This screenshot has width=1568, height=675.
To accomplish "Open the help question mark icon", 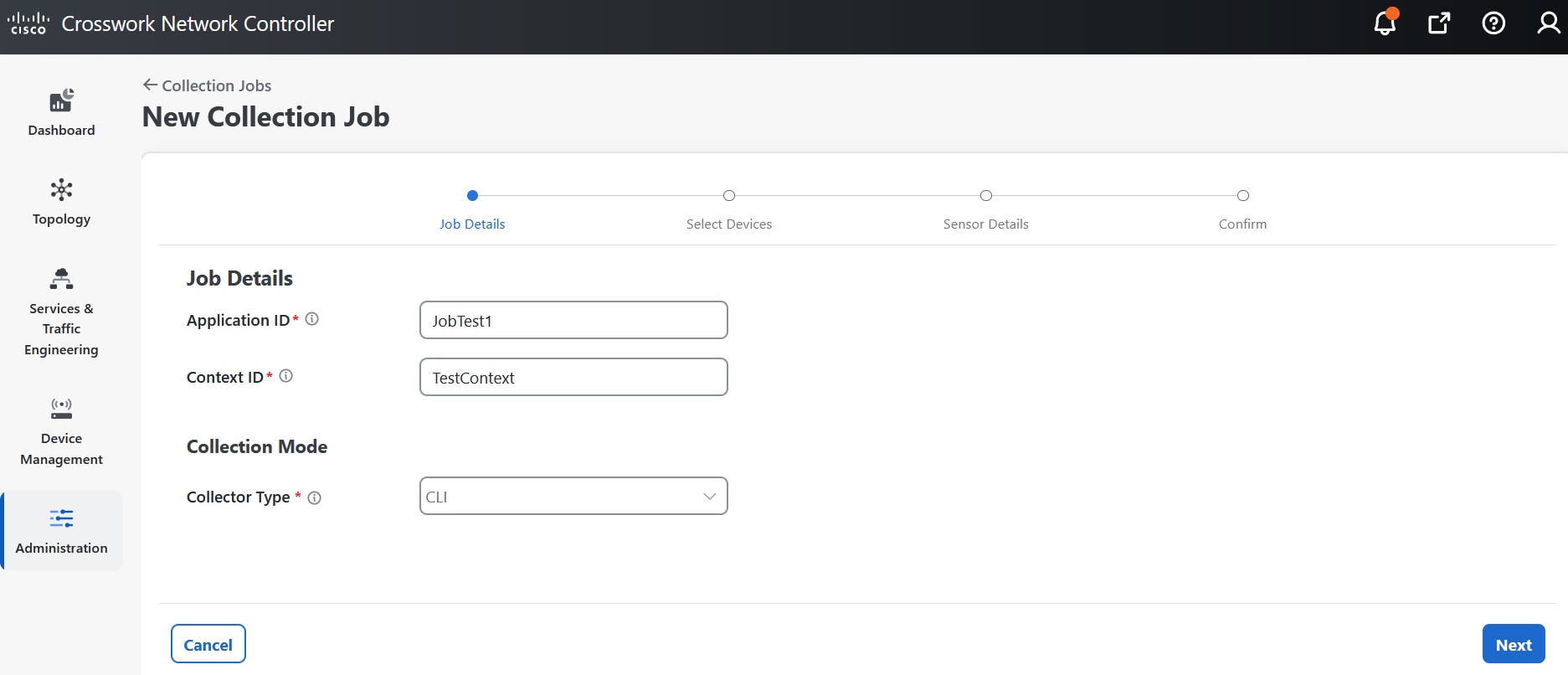I will tap(1493, 23).
